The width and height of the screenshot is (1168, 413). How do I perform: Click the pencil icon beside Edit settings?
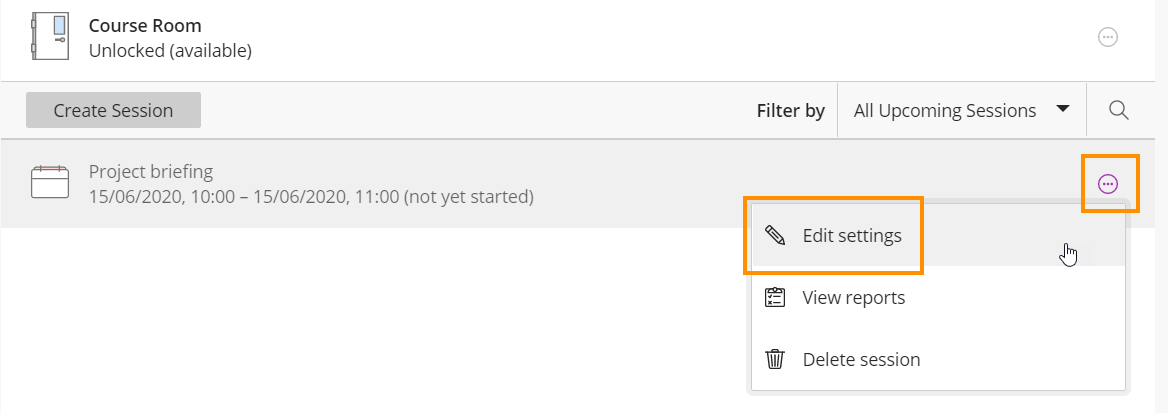pyautogui.click(x=775, y=236)
